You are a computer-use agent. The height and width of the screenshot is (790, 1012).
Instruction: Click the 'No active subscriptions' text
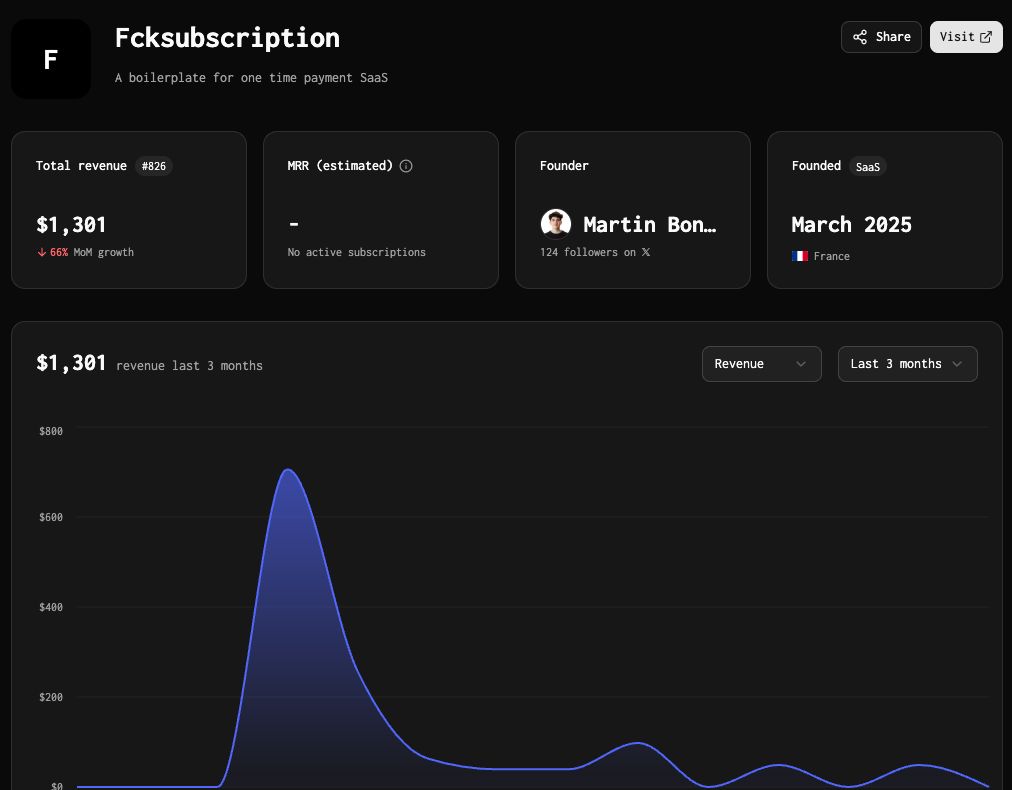coord(356,252)
